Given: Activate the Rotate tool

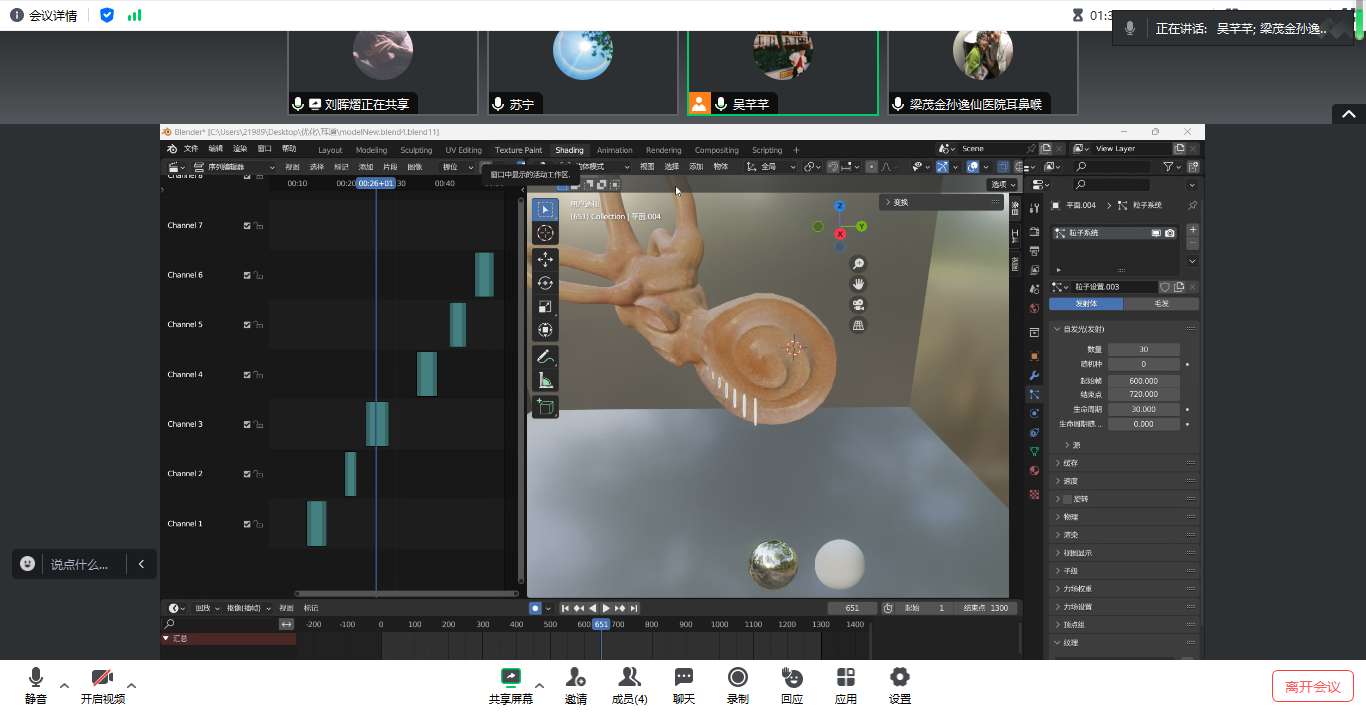Looking at the screenshot, I should point(545,283).
